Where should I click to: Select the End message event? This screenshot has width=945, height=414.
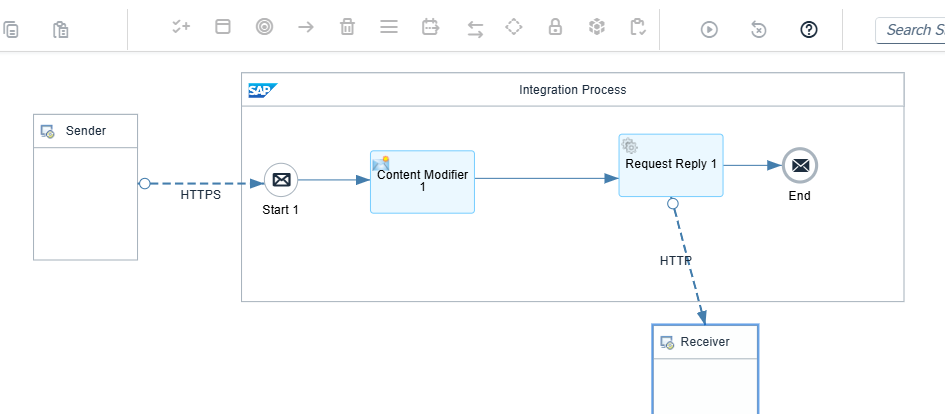pos(799,165)
